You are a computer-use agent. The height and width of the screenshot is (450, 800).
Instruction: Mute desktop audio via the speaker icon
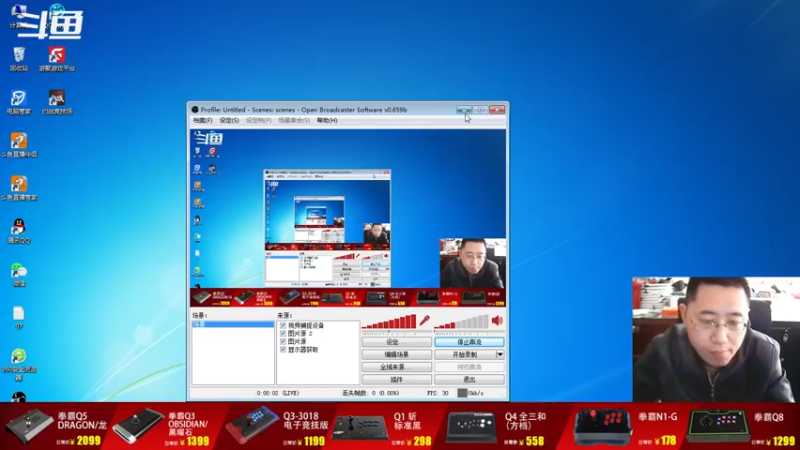click(497, 320)
